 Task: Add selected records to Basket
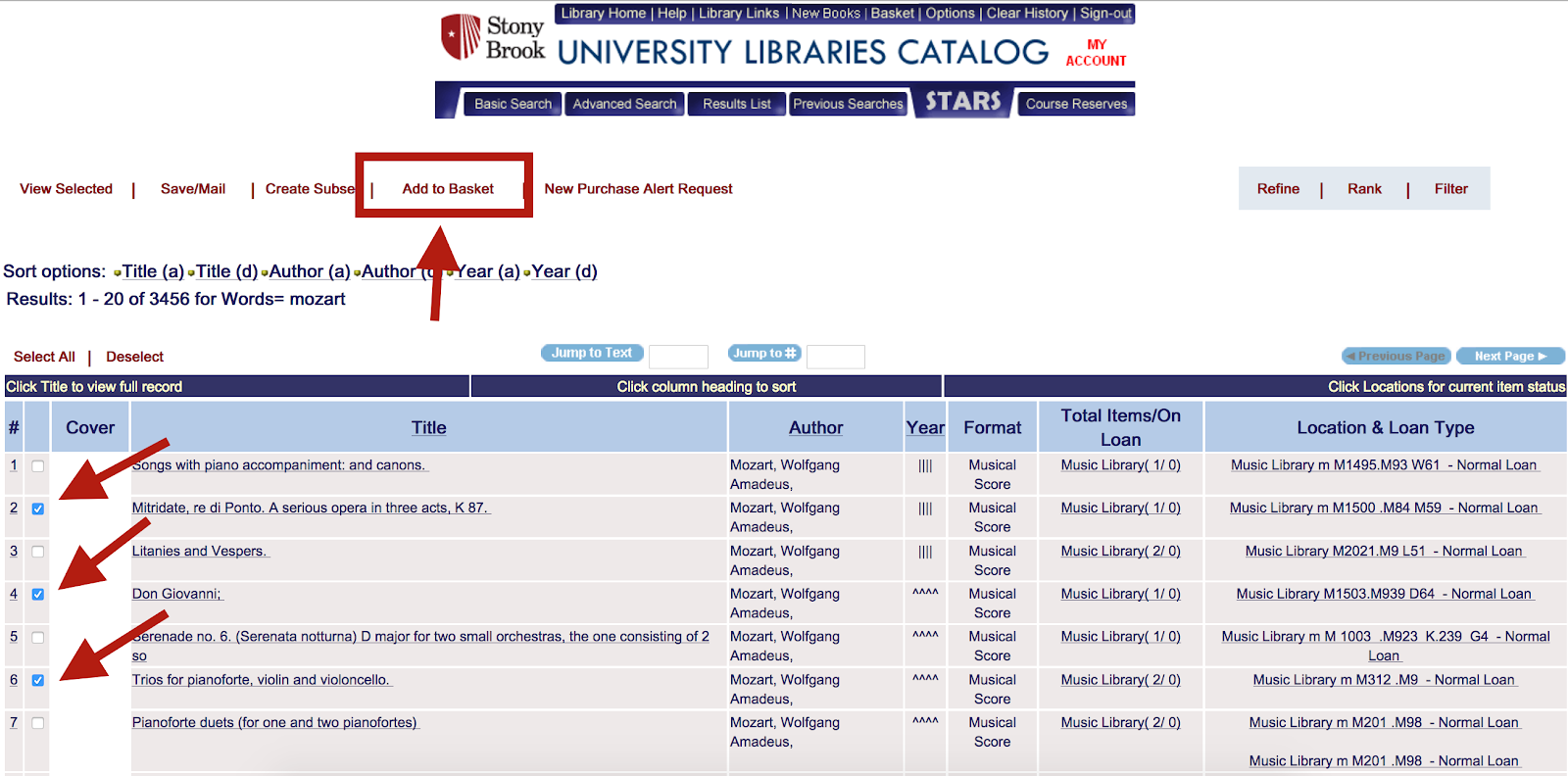click(x=448, y=189)
